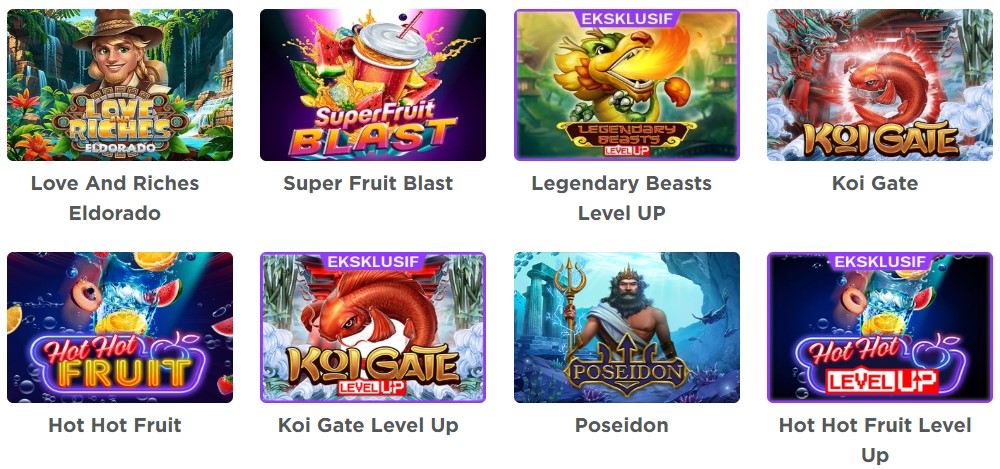1000x469 pixels.
Task: Choose the Poseidon game thumbnail
Action: (626, 327)
